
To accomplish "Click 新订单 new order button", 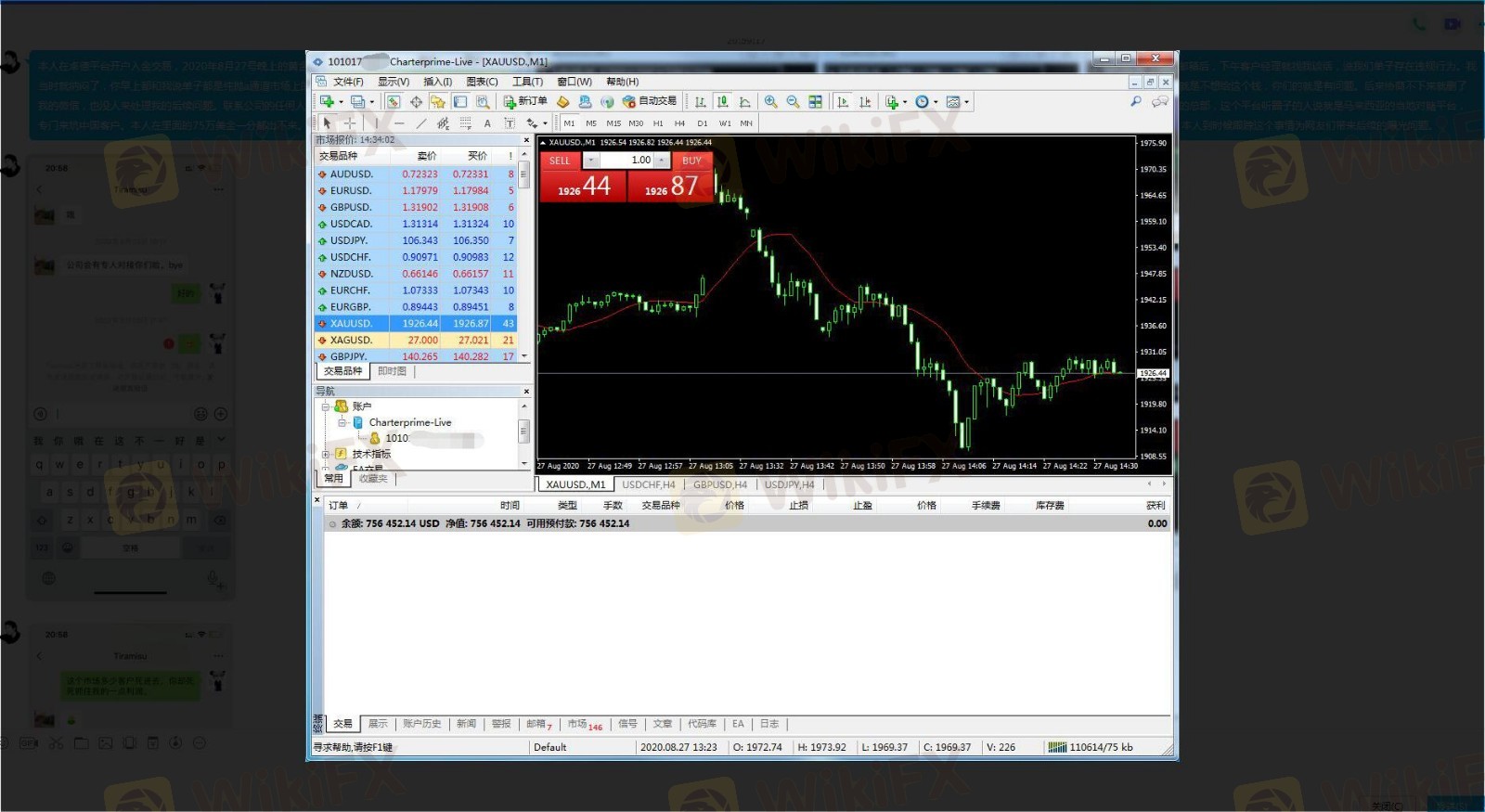I will pyautogui.click(x=525, y=101).
